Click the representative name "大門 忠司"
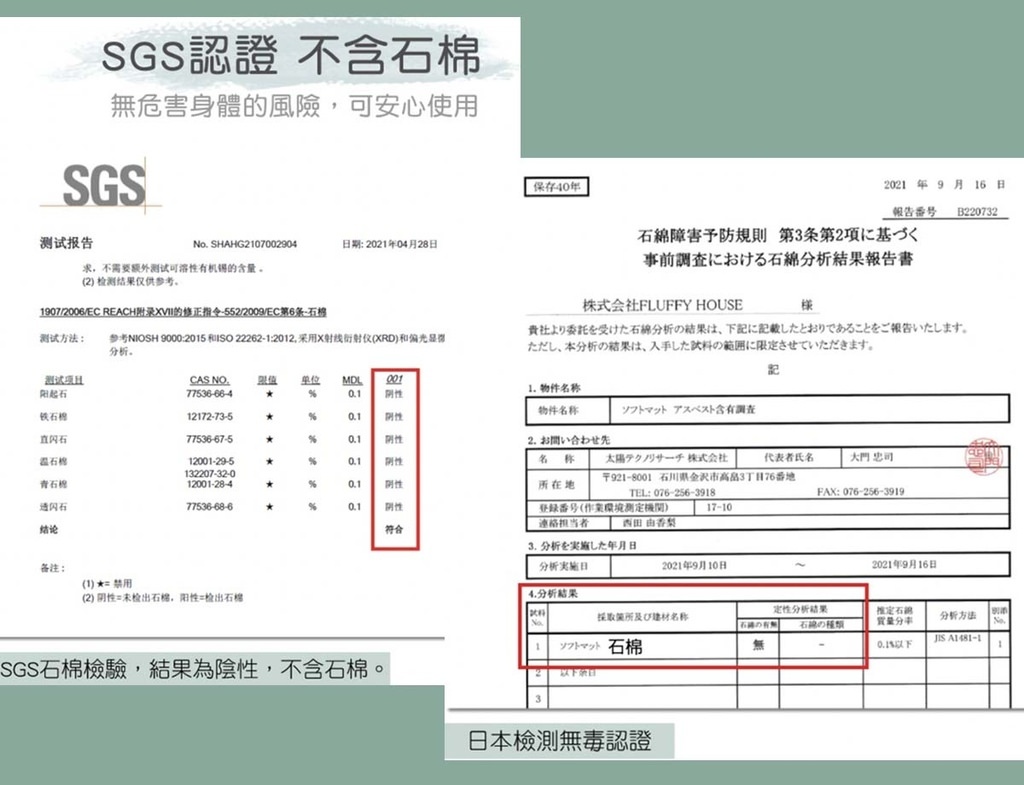The image size is (1024, 785). pyautogui.click(x=871, y=457)
